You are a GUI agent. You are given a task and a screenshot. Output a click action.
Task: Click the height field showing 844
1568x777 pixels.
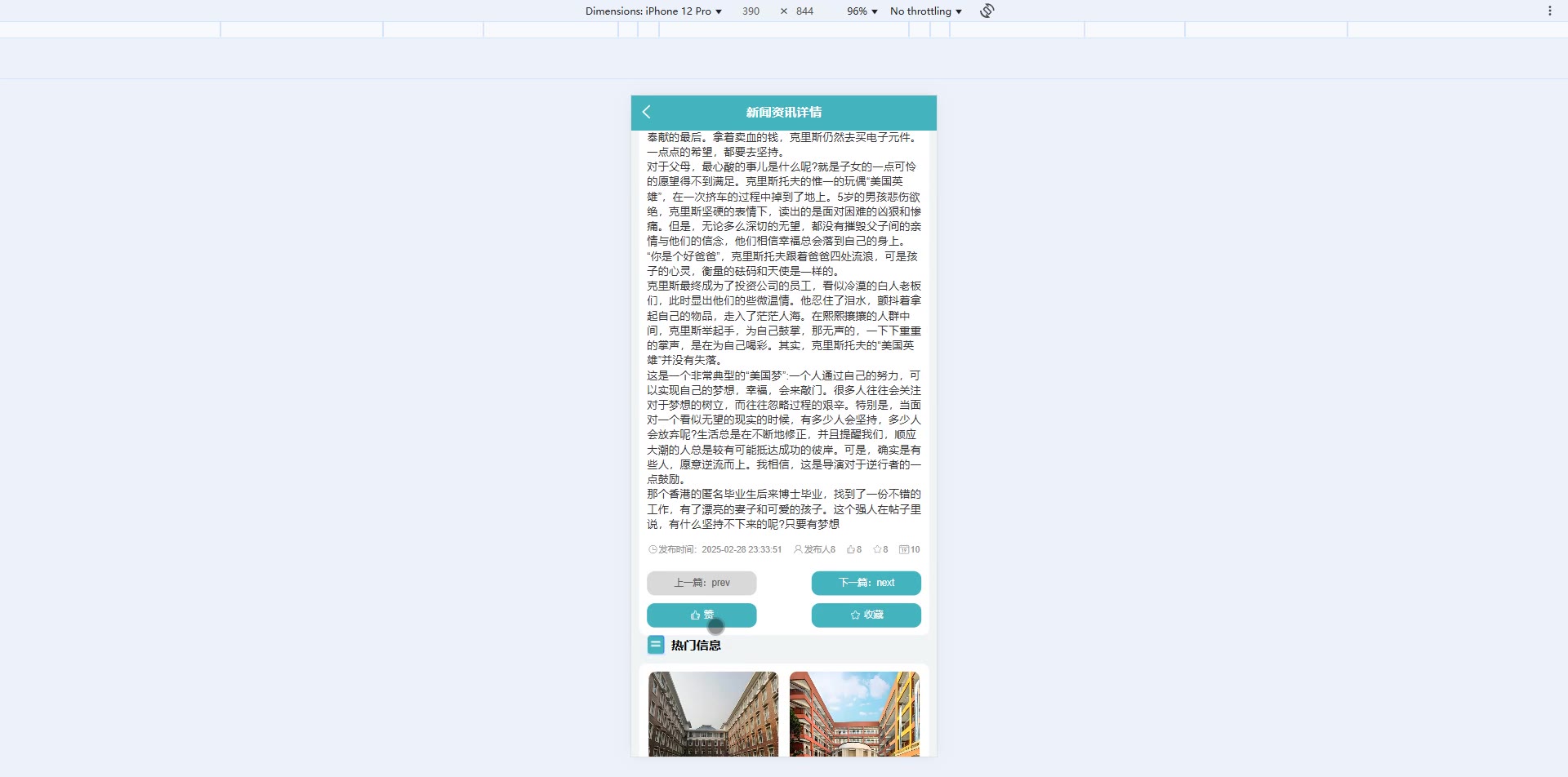point(805,11)
